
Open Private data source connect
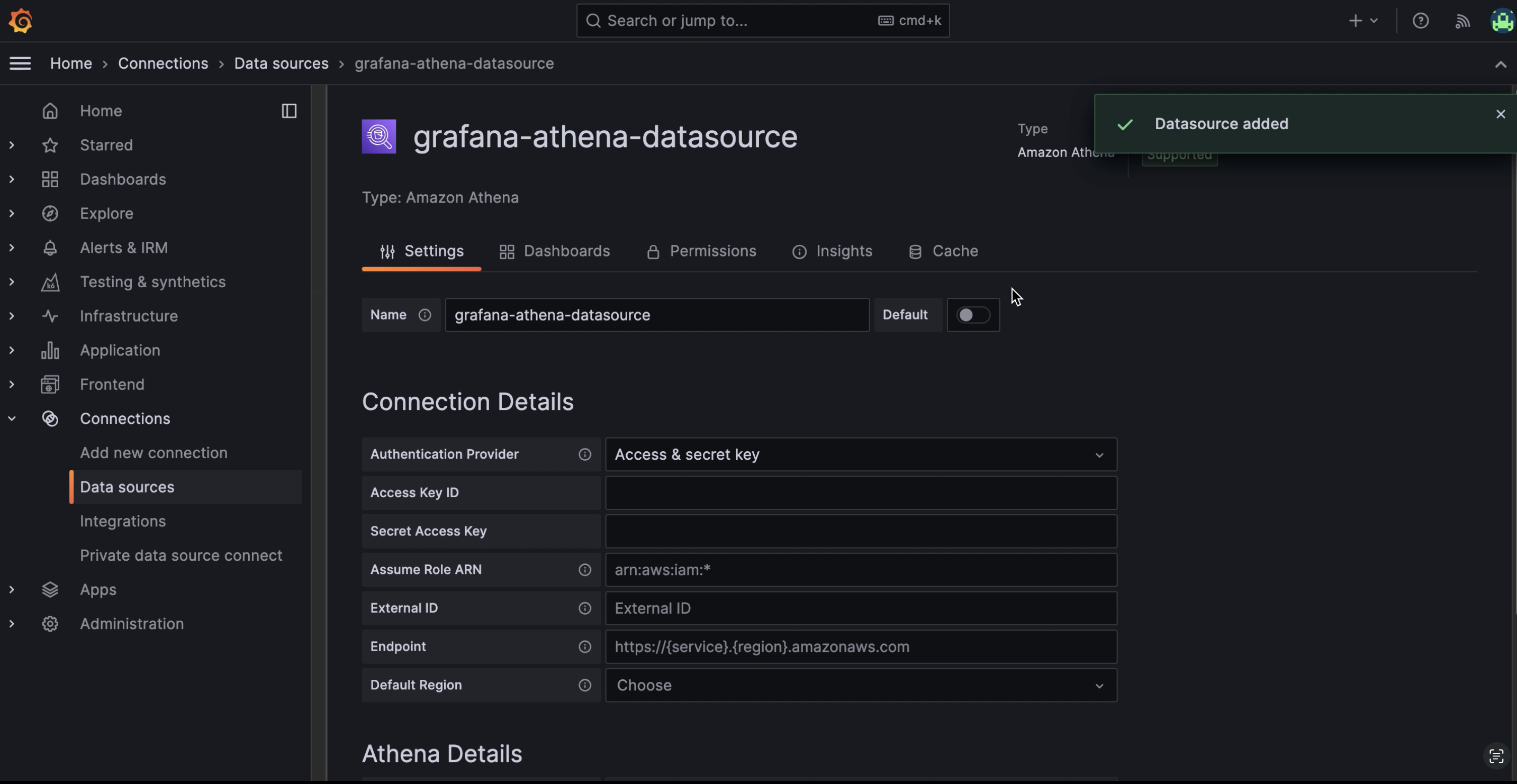[181, 555]
